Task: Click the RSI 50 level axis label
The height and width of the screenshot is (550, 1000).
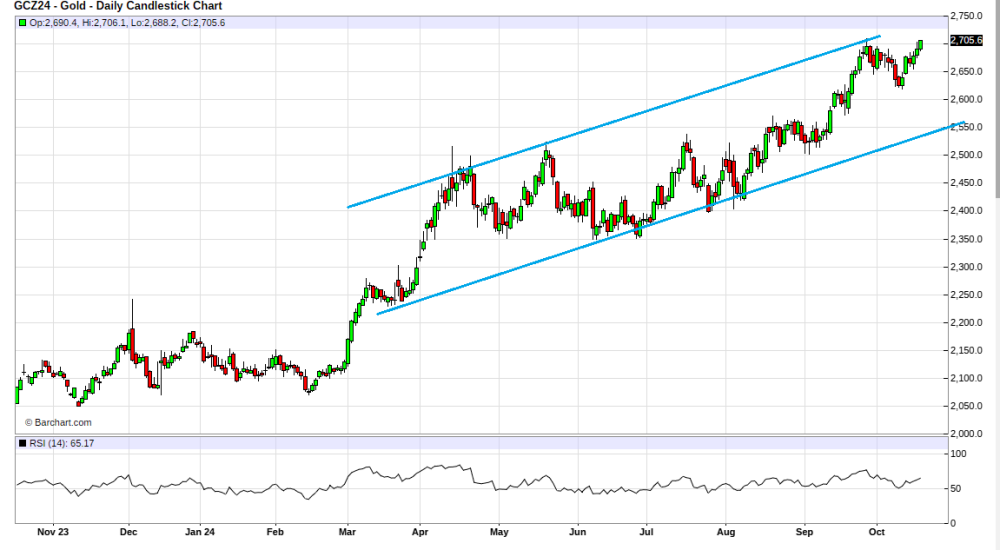Action: coord(957,489)
